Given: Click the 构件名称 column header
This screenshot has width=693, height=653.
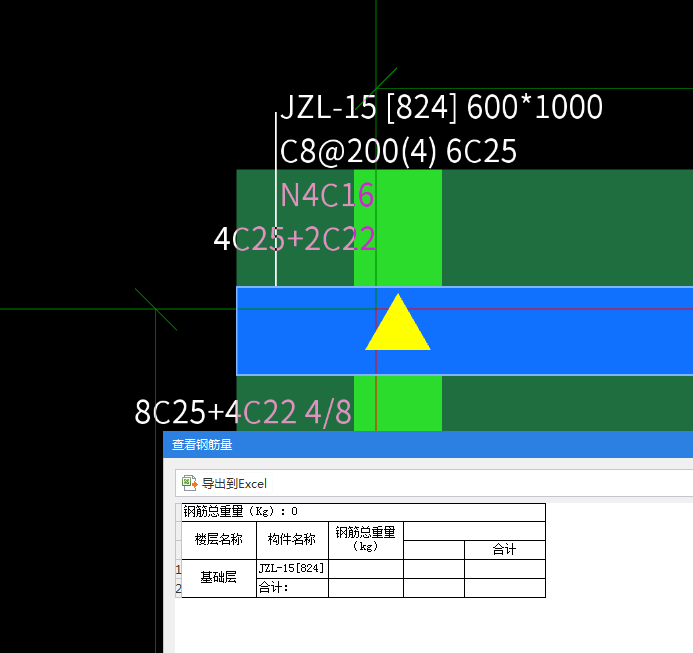Looking at the screenshot, I should 292,540.
